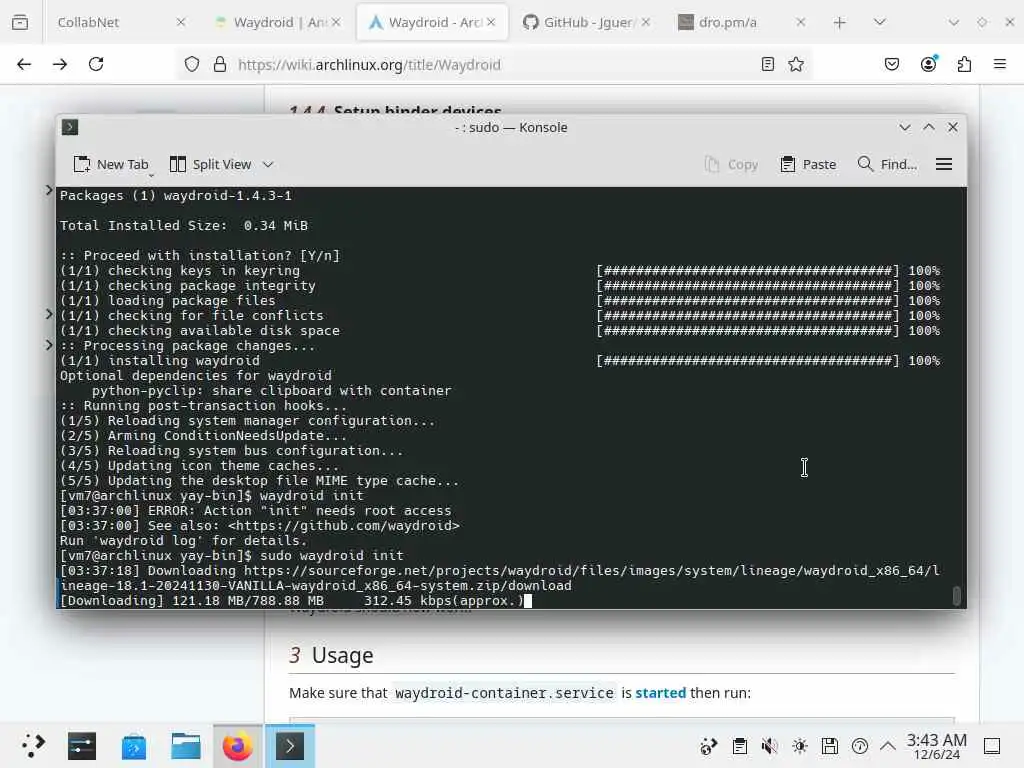Bookmark this page with the star icon
This screenshot has width=1024, height=768.
[796, 64]
